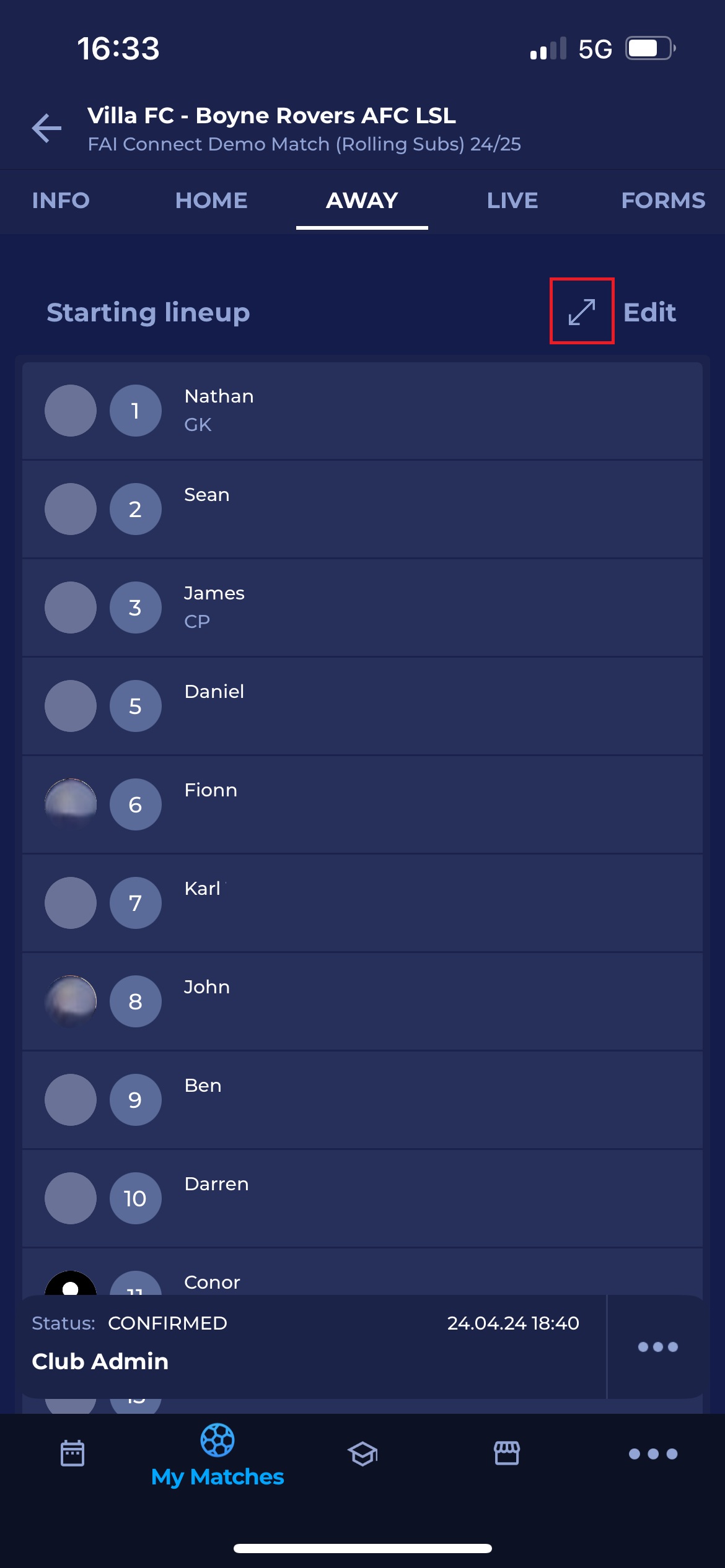Tap the graduation cap icon
The height and width of the screenshot is (1568, 725).
tap(362, 1453)
